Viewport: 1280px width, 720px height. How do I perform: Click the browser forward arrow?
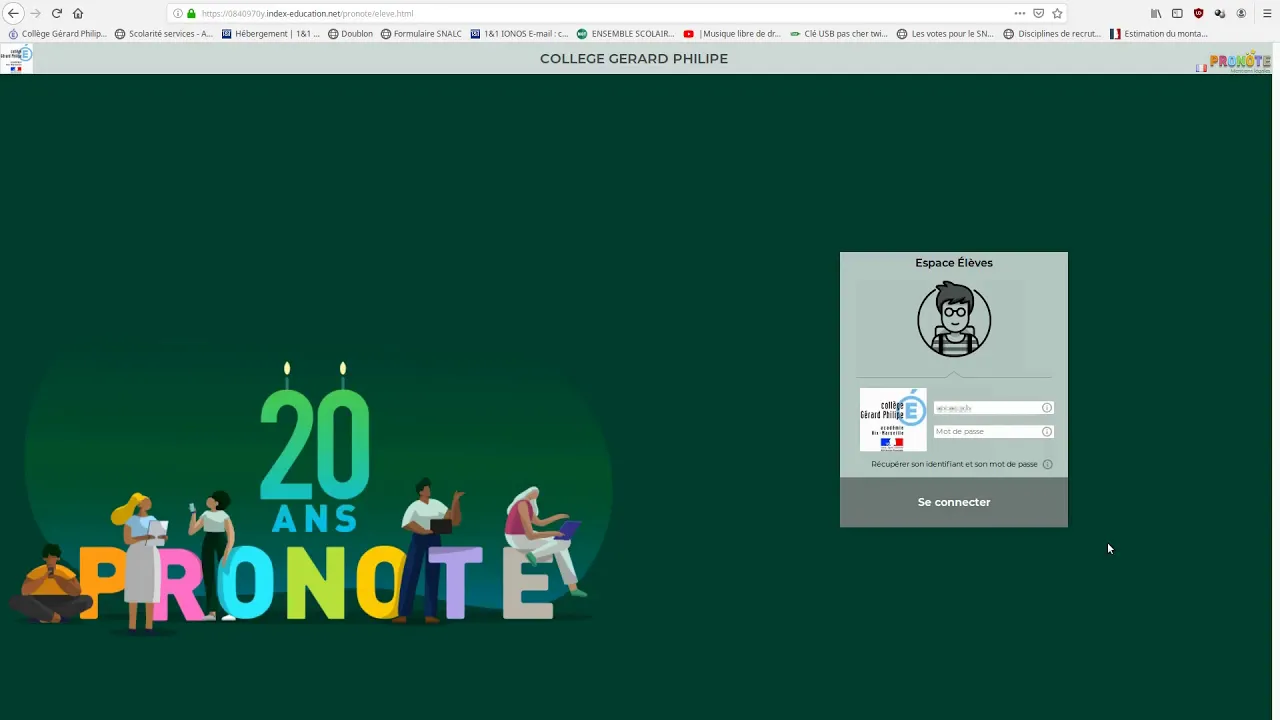pyautogui.click(x=35, y=13)
